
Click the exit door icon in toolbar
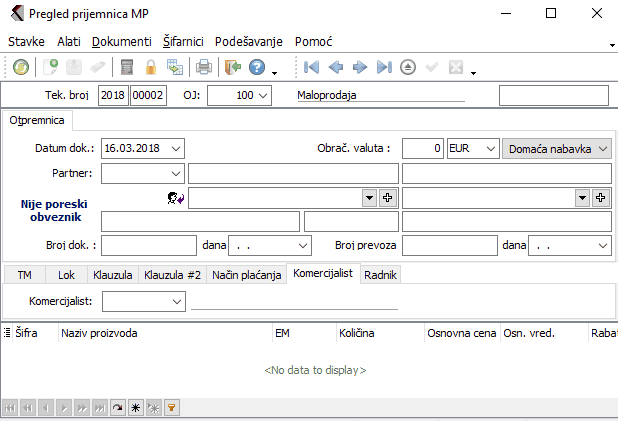(x=232, y=68)
